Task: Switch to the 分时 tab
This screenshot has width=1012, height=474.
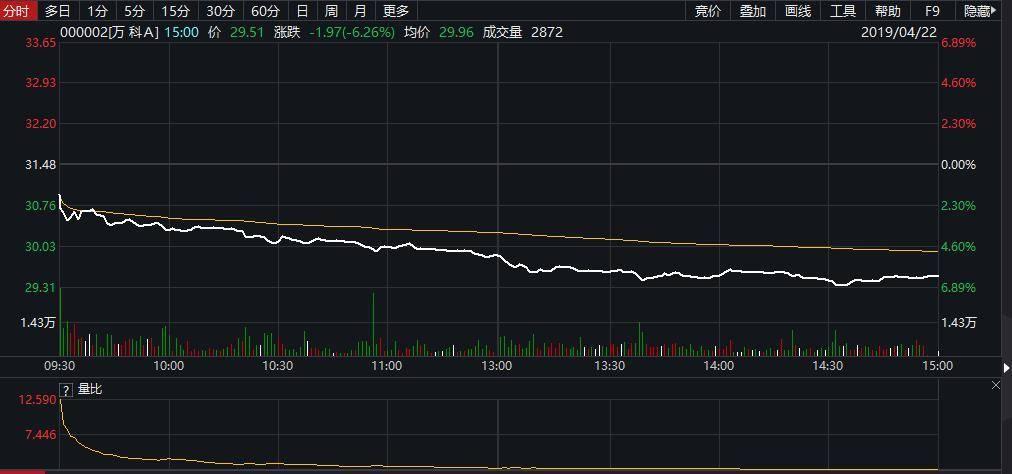Action: click(x=19, y=11)
